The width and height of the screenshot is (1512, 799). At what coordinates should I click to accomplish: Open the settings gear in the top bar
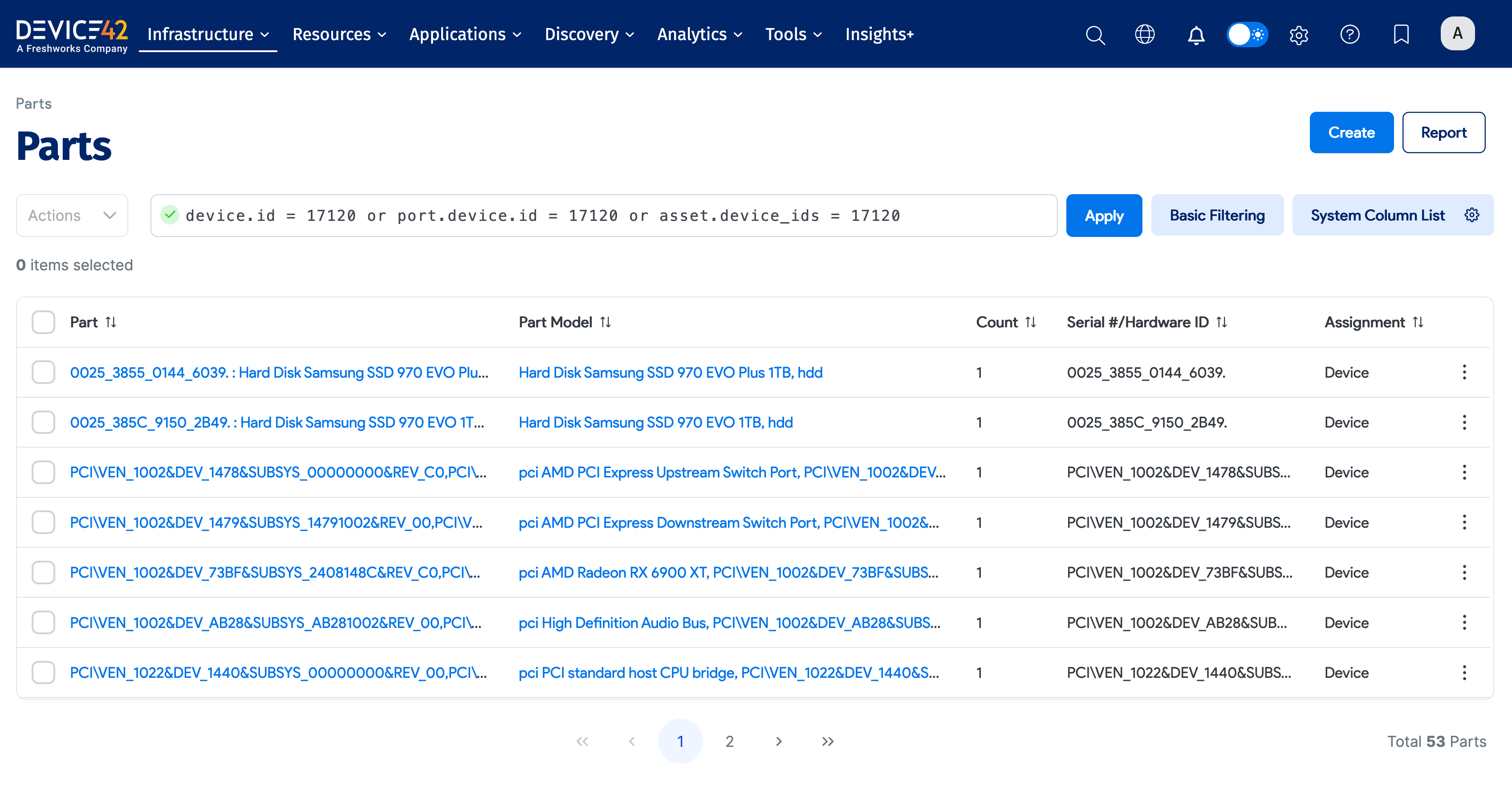point(1298,35)
